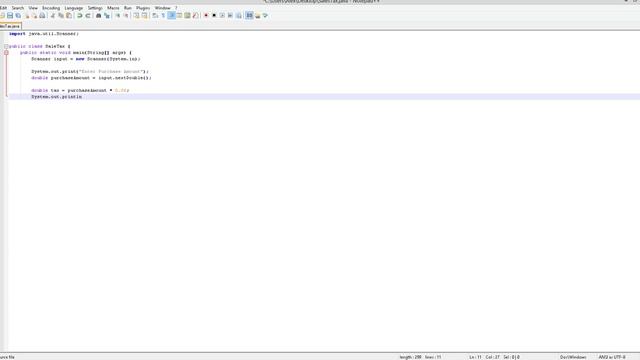Open the Search menu
The width and height of the screenshot is (640, 360).
[x=18, y=8]
